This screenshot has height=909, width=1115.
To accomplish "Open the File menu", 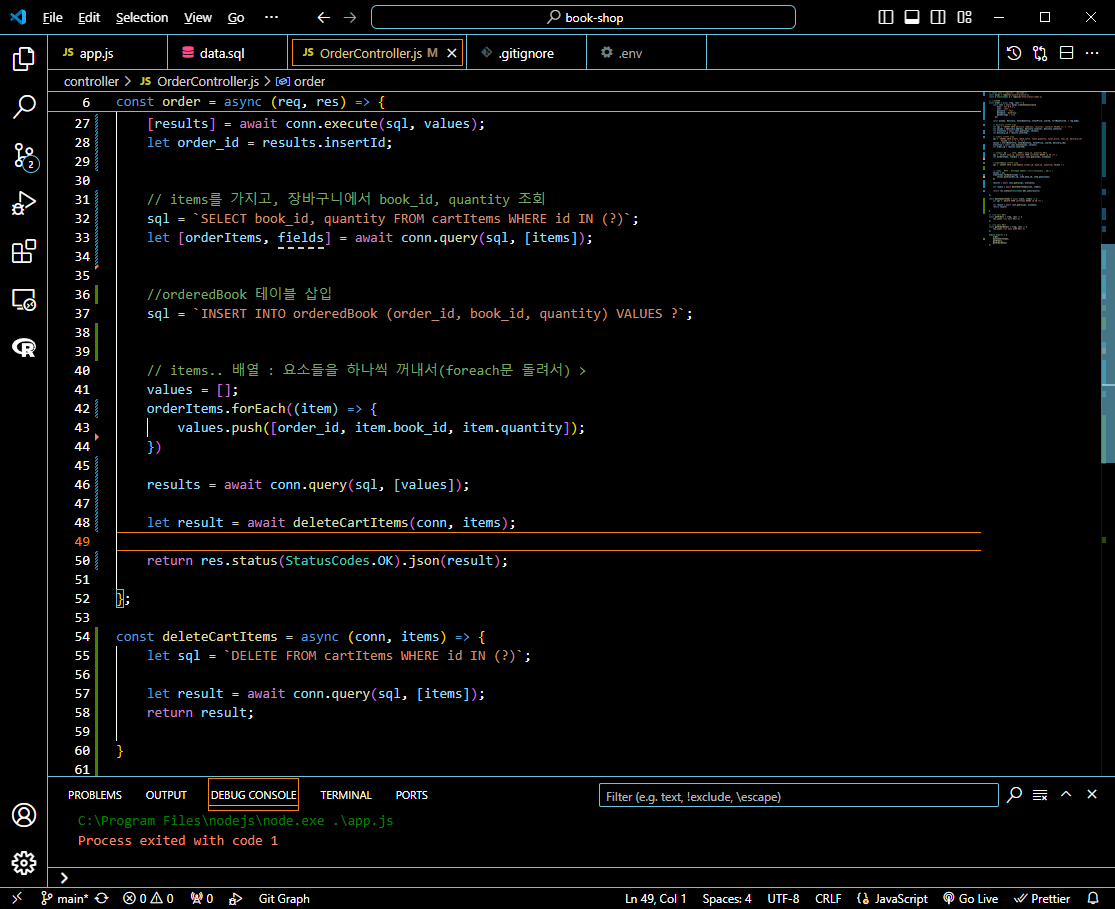I will point(53,18).
